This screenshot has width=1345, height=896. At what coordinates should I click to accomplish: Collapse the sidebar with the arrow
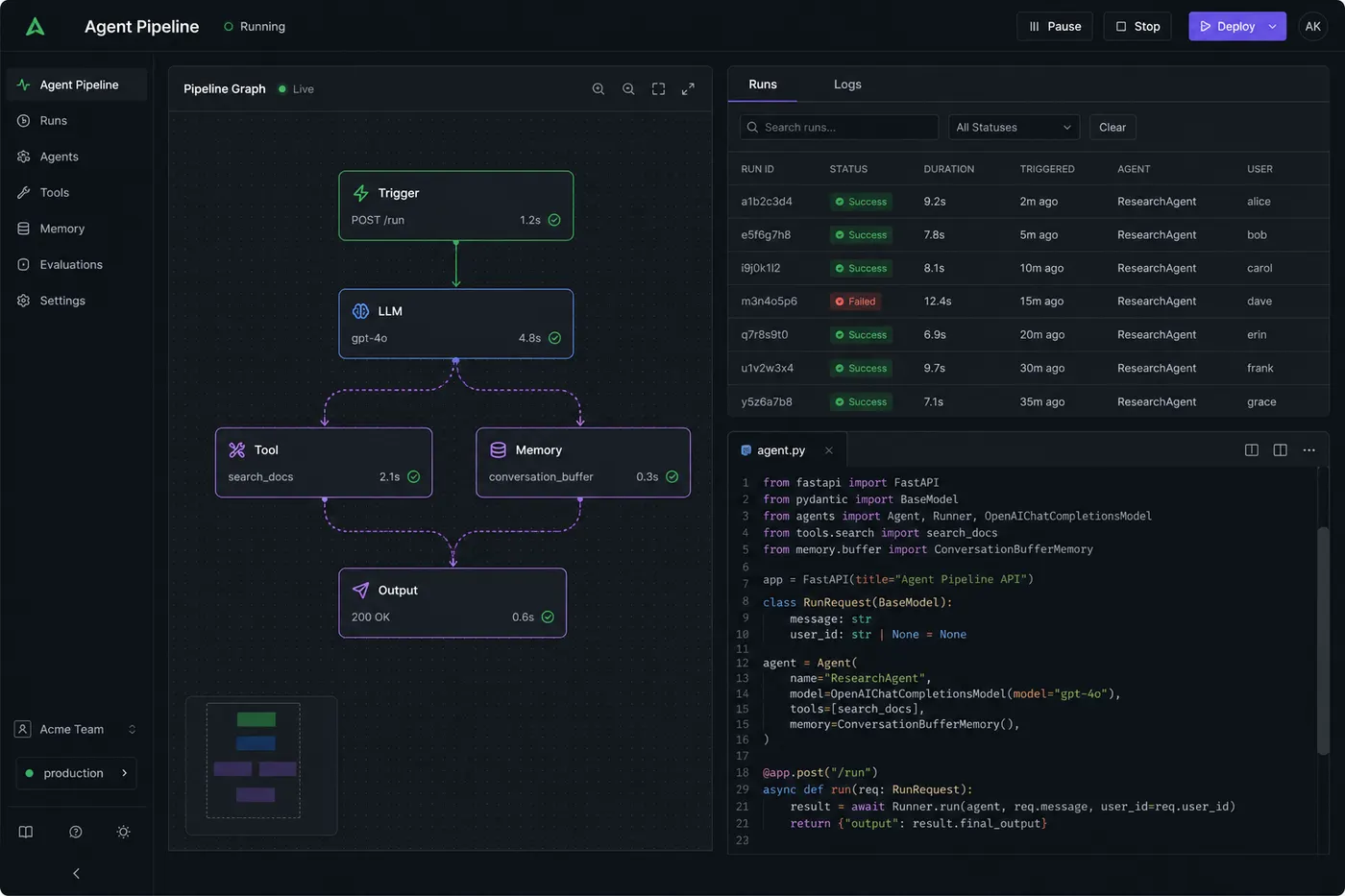77,873
